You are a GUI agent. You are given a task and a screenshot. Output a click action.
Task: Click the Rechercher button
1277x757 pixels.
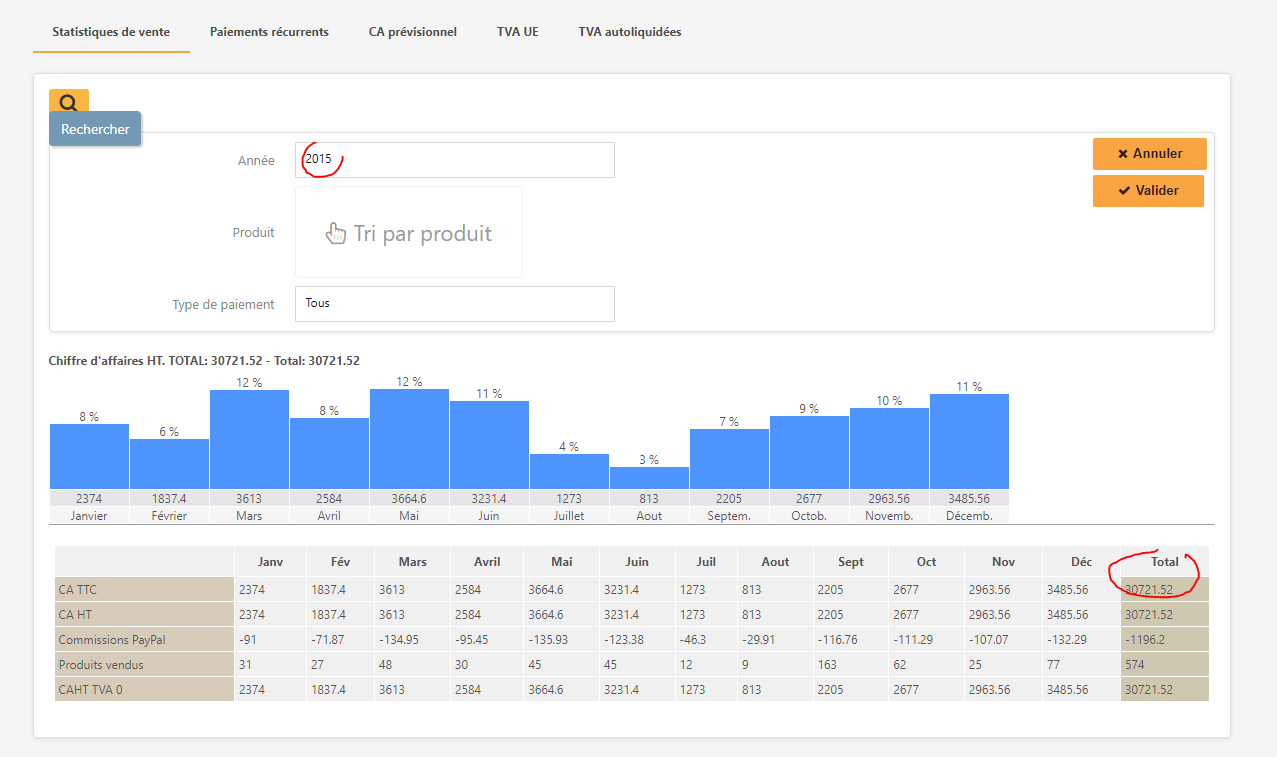pos(95,129)
